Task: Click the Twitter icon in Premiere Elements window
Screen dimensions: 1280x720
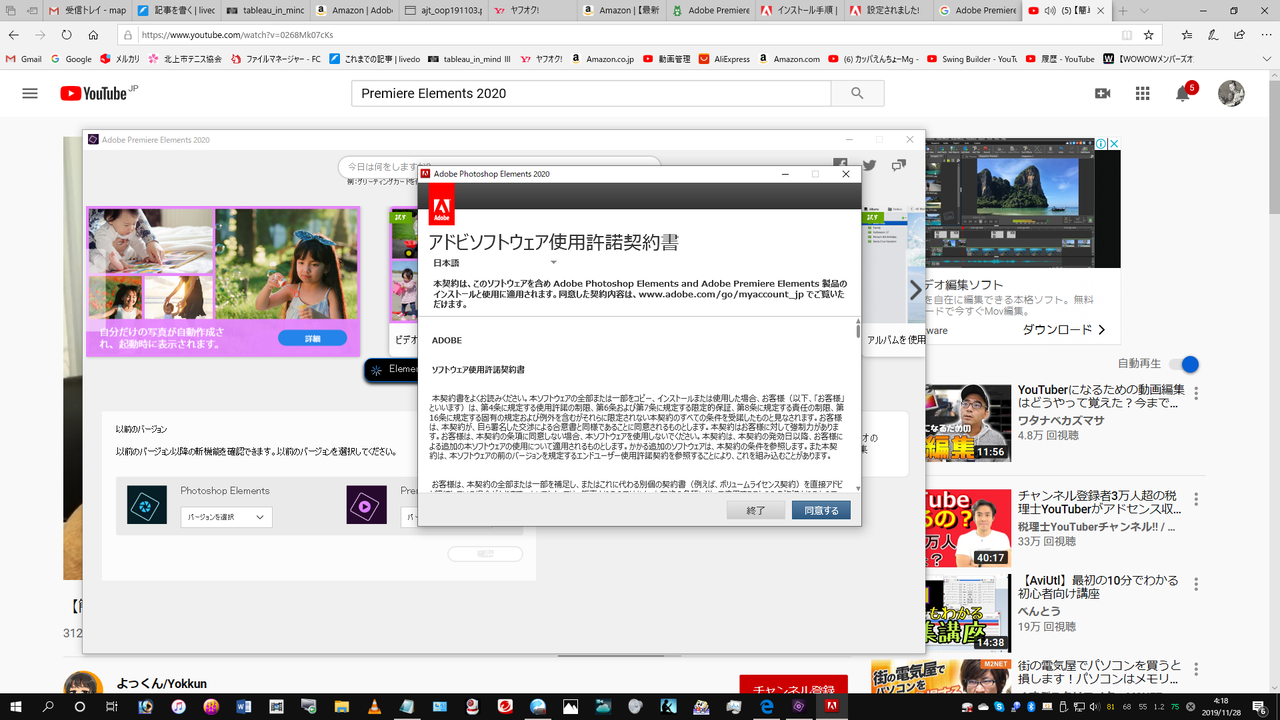Action: [869, 166]
